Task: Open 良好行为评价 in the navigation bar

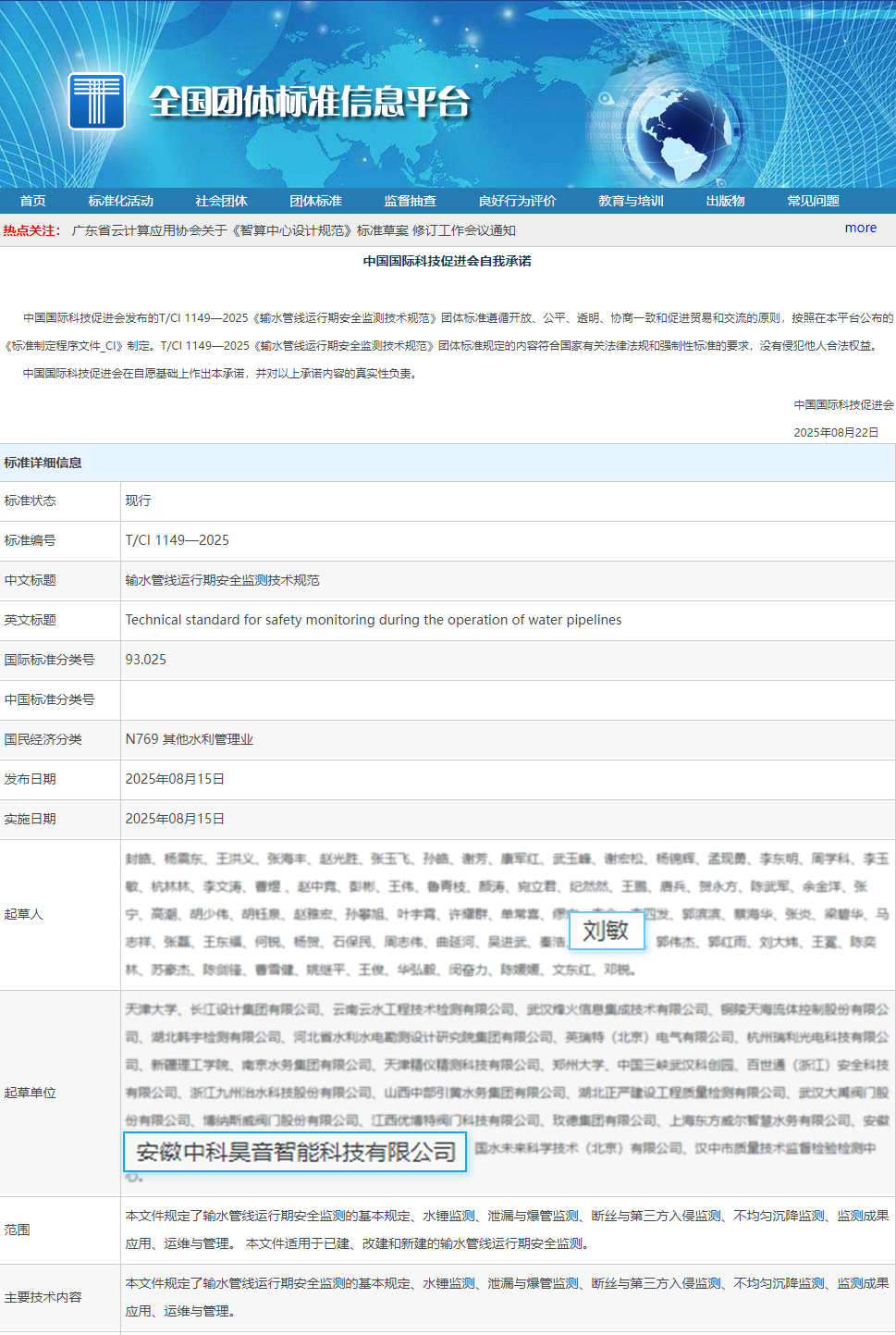Action: tap(518, 201)
